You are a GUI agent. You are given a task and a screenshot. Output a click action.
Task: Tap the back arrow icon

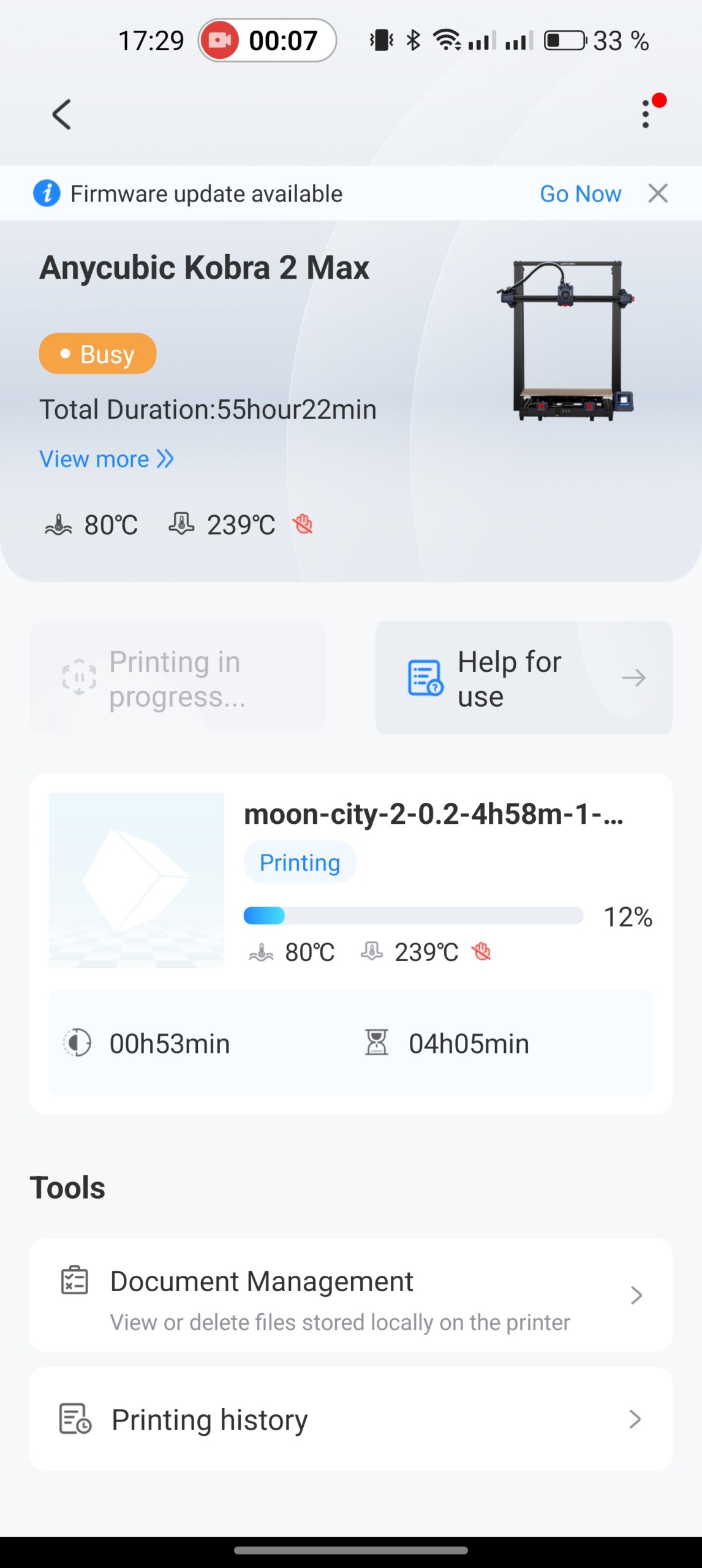[x=62, y=115]
